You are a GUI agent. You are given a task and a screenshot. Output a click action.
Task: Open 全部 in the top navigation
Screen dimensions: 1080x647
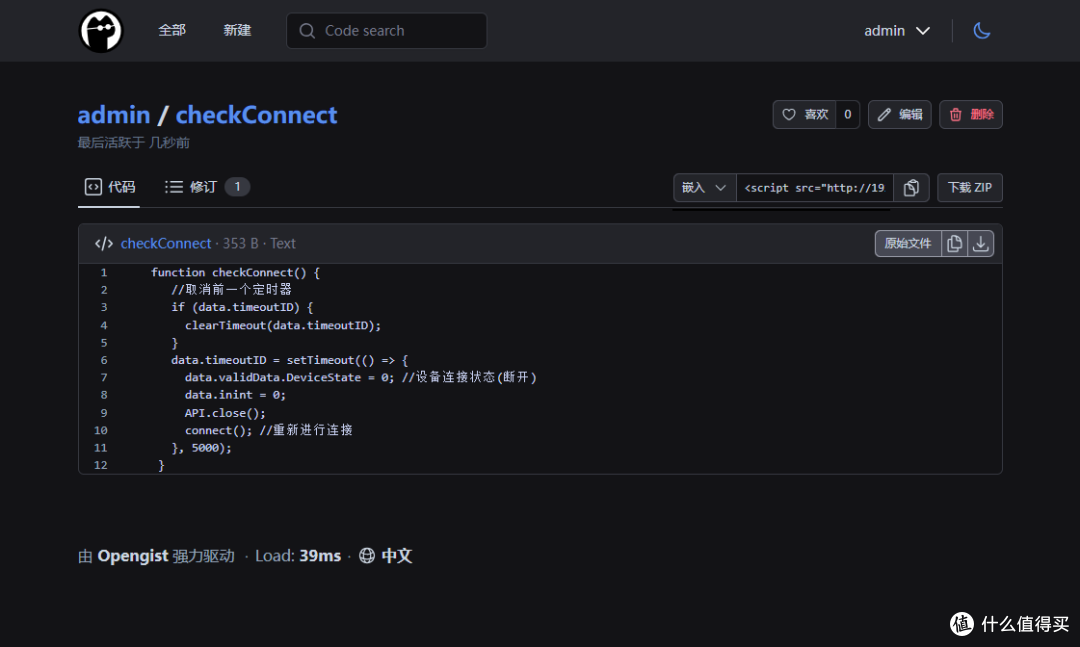[172, 30]
